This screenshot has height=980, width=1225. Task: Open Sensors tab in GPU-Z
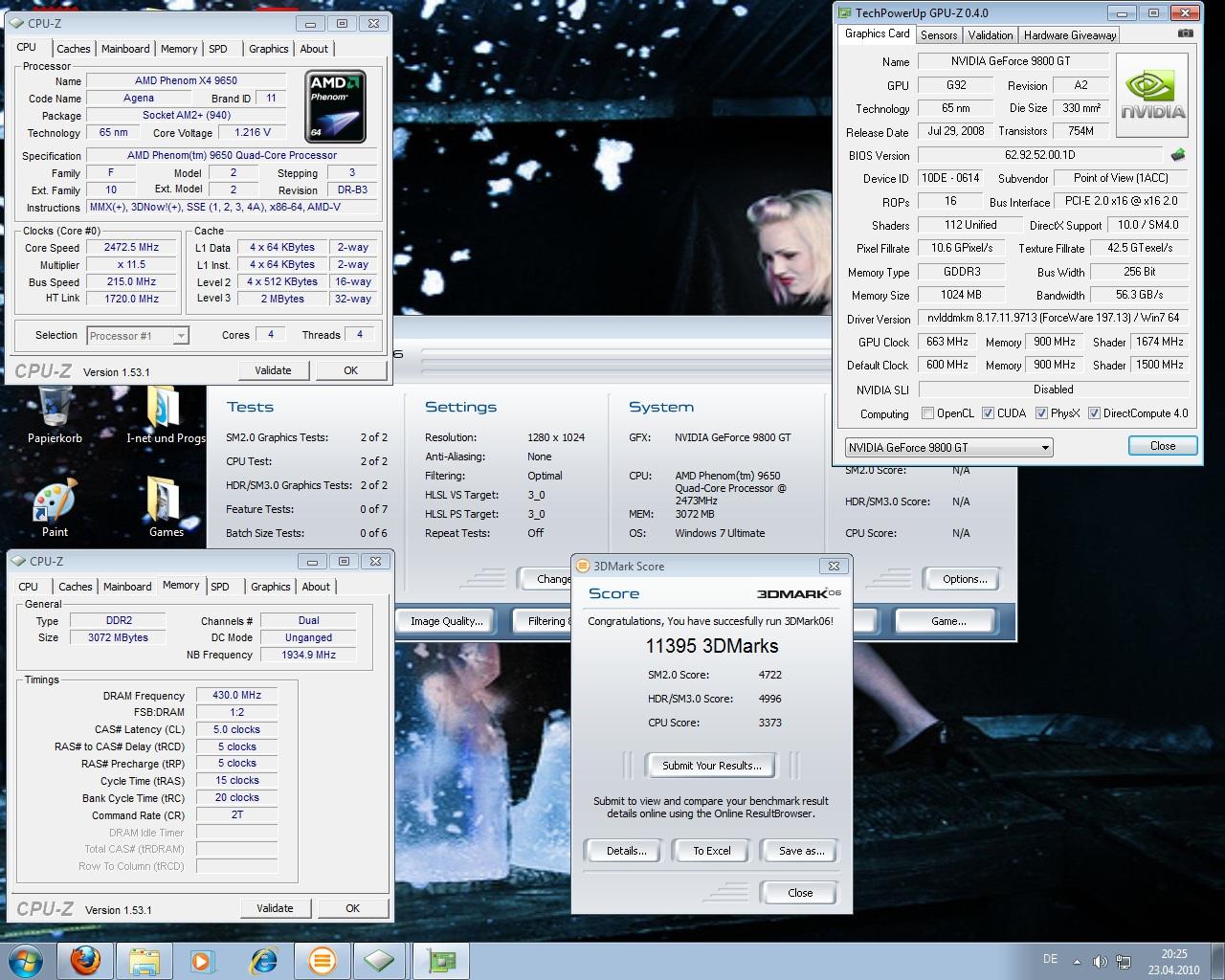[x=938, y=34]
